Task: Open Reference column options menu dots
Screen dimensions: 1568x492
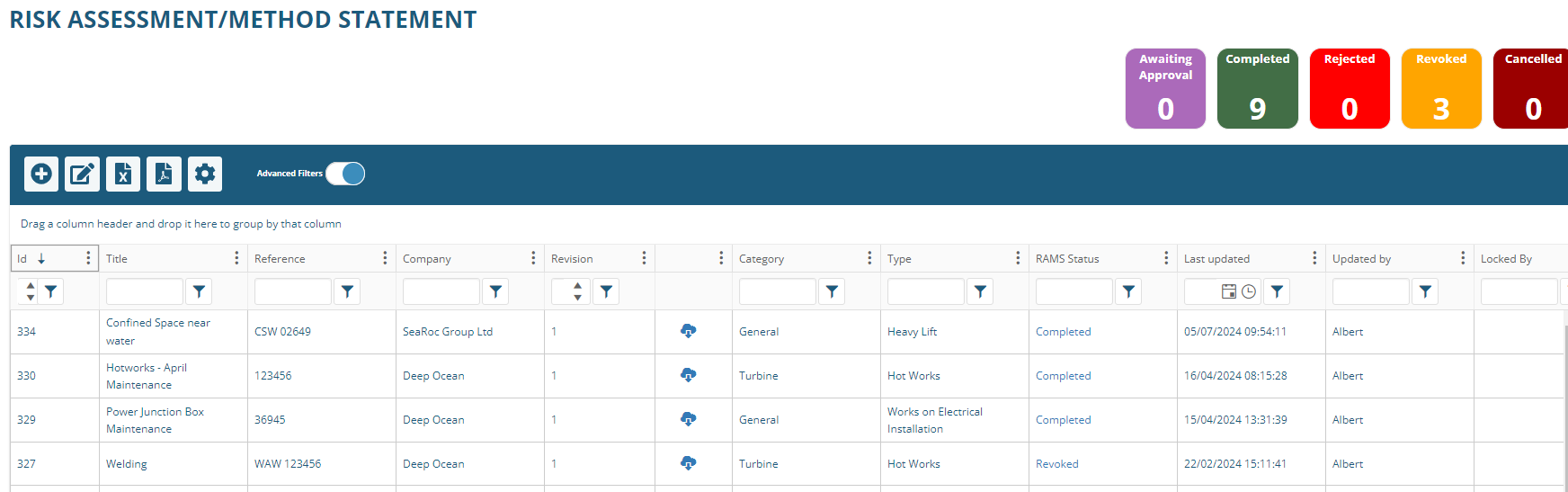Action: pos(385,258)
